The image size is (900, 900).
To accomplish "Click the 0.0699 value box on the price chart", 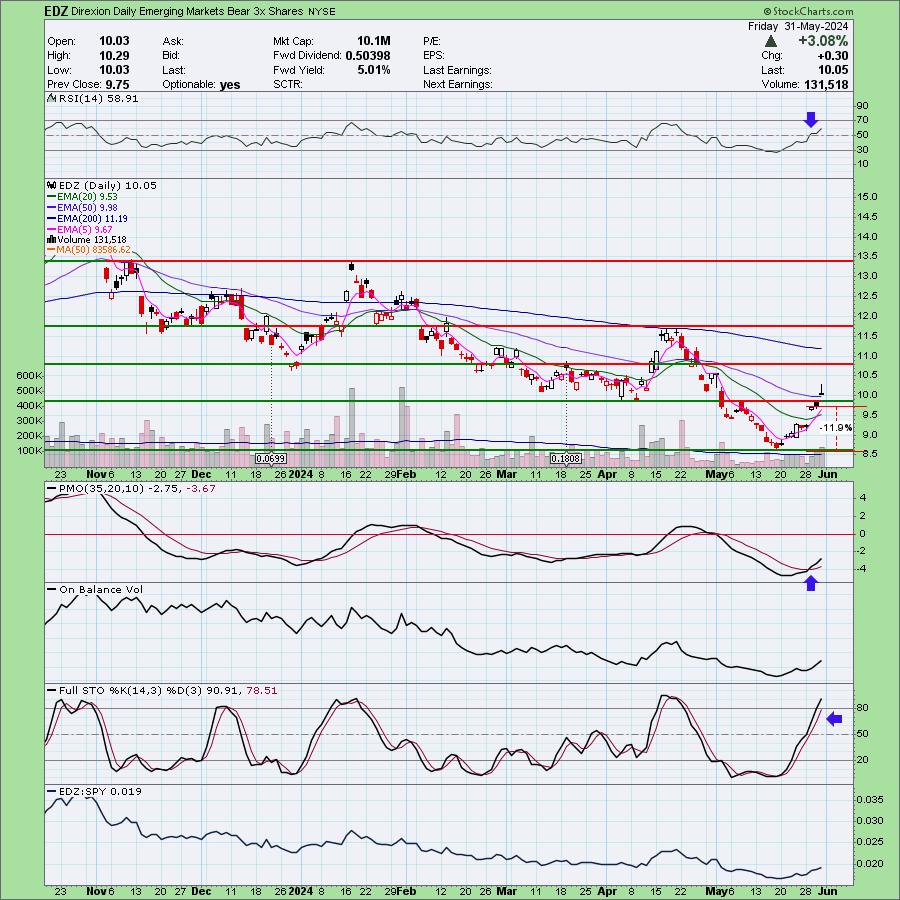I will click(x=271, y=459).
